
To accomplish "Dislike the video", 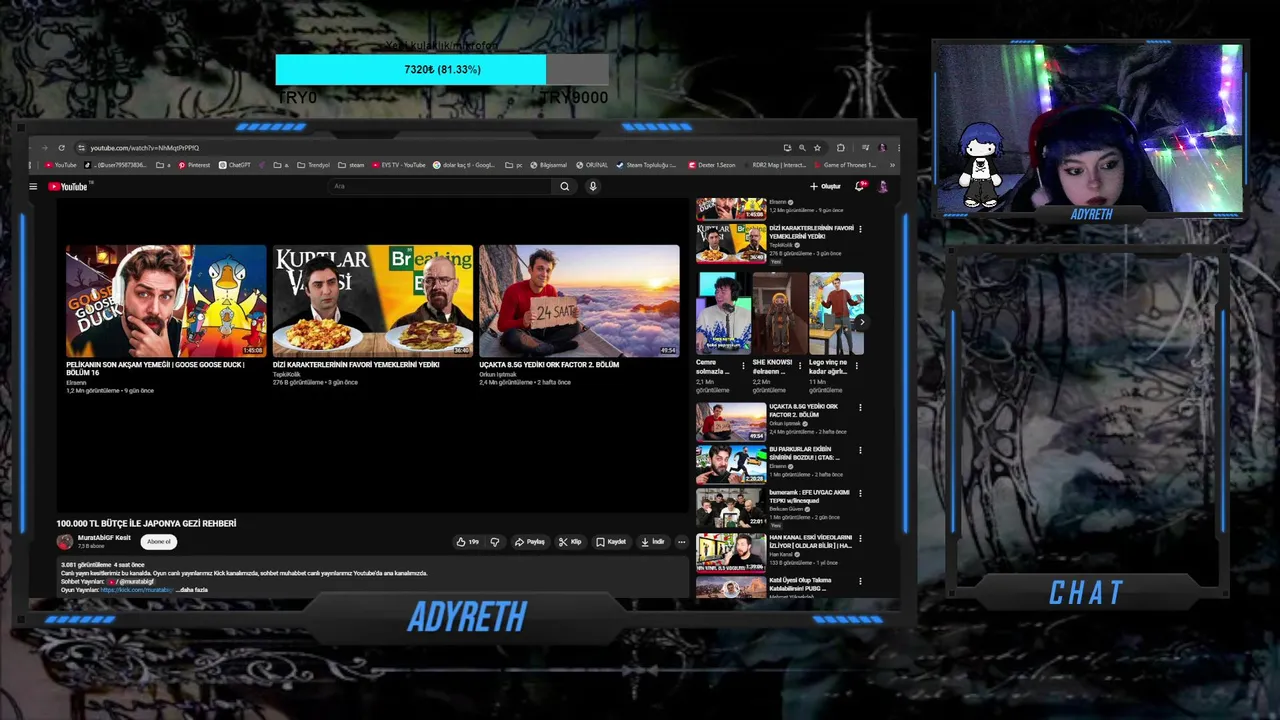I will click(x=495, y=542).
